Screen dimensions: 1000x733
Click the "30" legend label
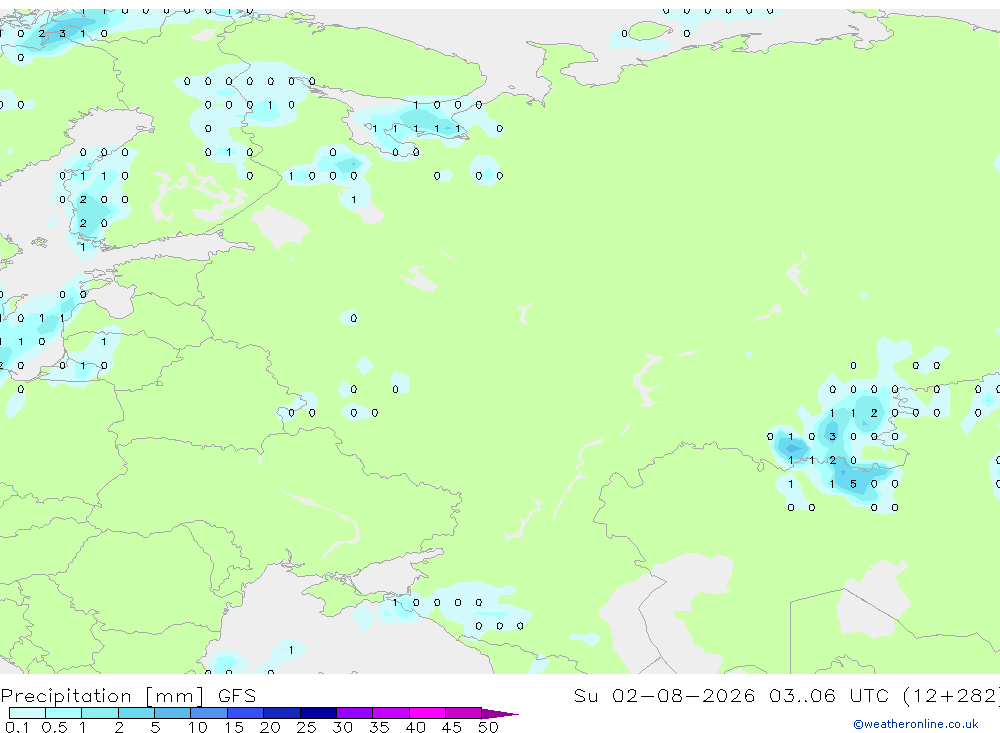tap(343, 727)
